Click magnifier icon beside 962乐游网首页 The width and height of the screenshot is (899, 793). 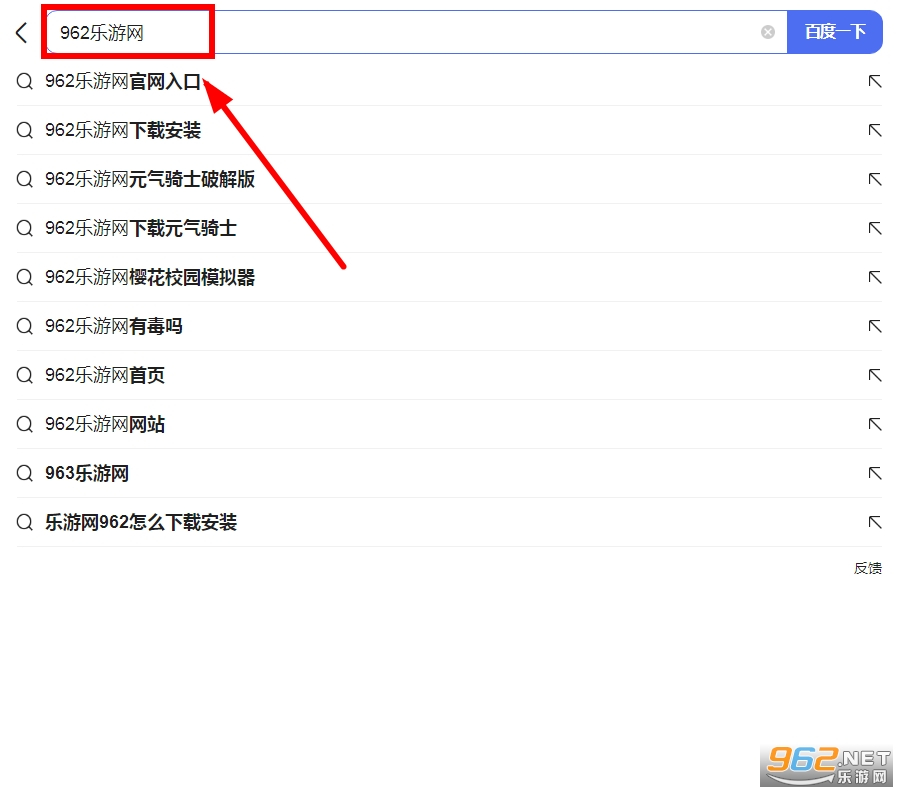click(25, 376)
